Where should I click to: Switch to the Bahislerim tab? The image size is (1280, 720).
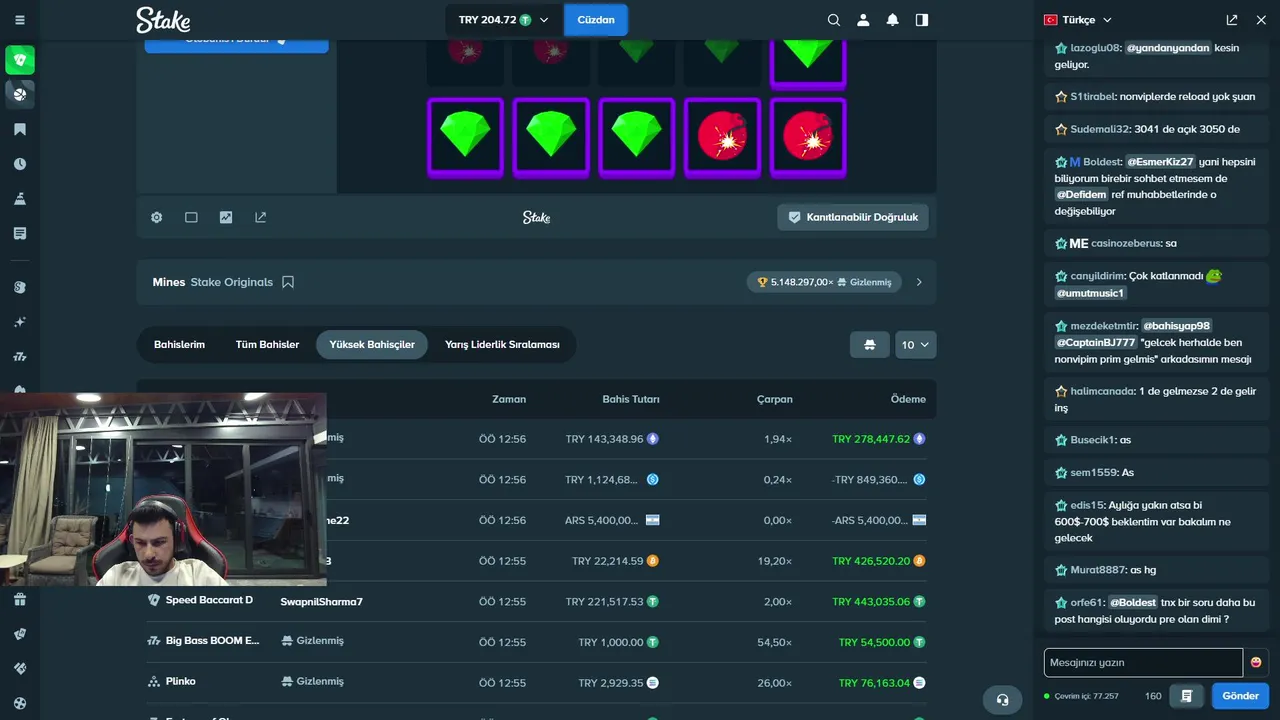(179, 344)
